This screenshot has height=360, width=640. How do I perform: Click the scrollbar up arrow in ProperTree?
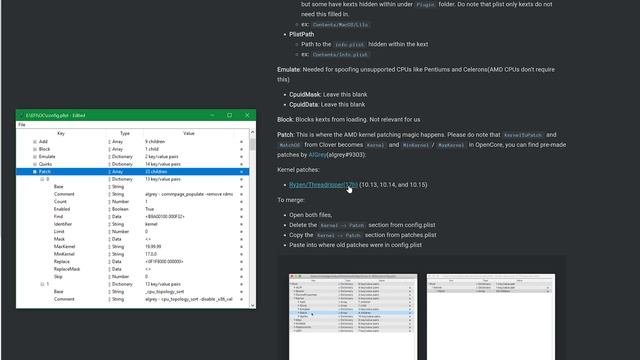tap(252, 132)
